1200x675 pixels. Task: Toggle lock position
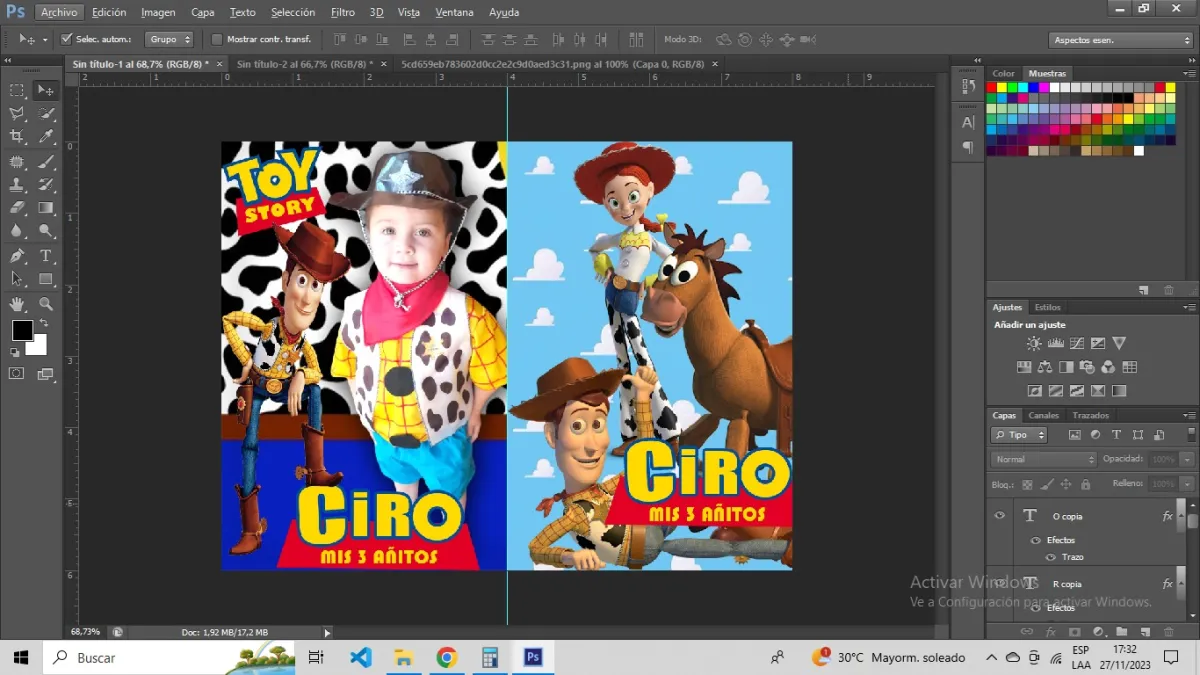pos(1066,484)
